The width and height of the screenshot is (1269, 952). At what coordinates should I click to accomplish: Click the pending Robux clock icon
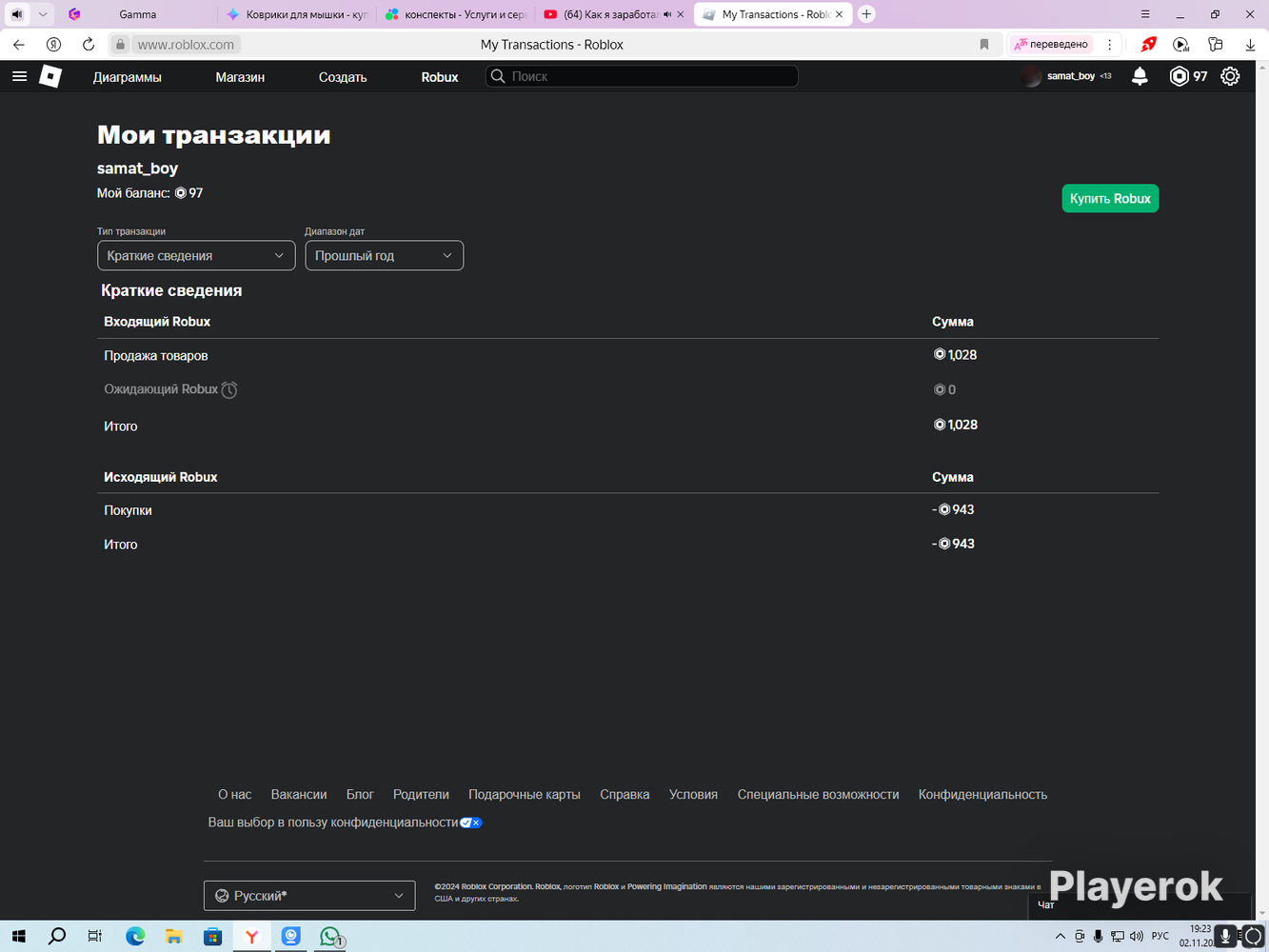click(229, 389)
